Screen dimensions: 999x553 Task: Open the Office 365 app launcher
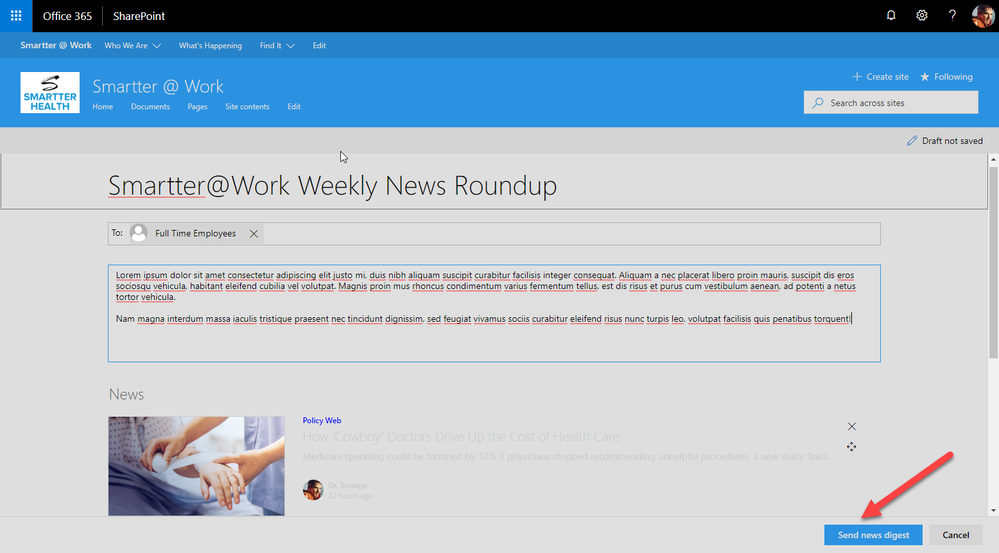pyautogui.click(x=16, y=16)
